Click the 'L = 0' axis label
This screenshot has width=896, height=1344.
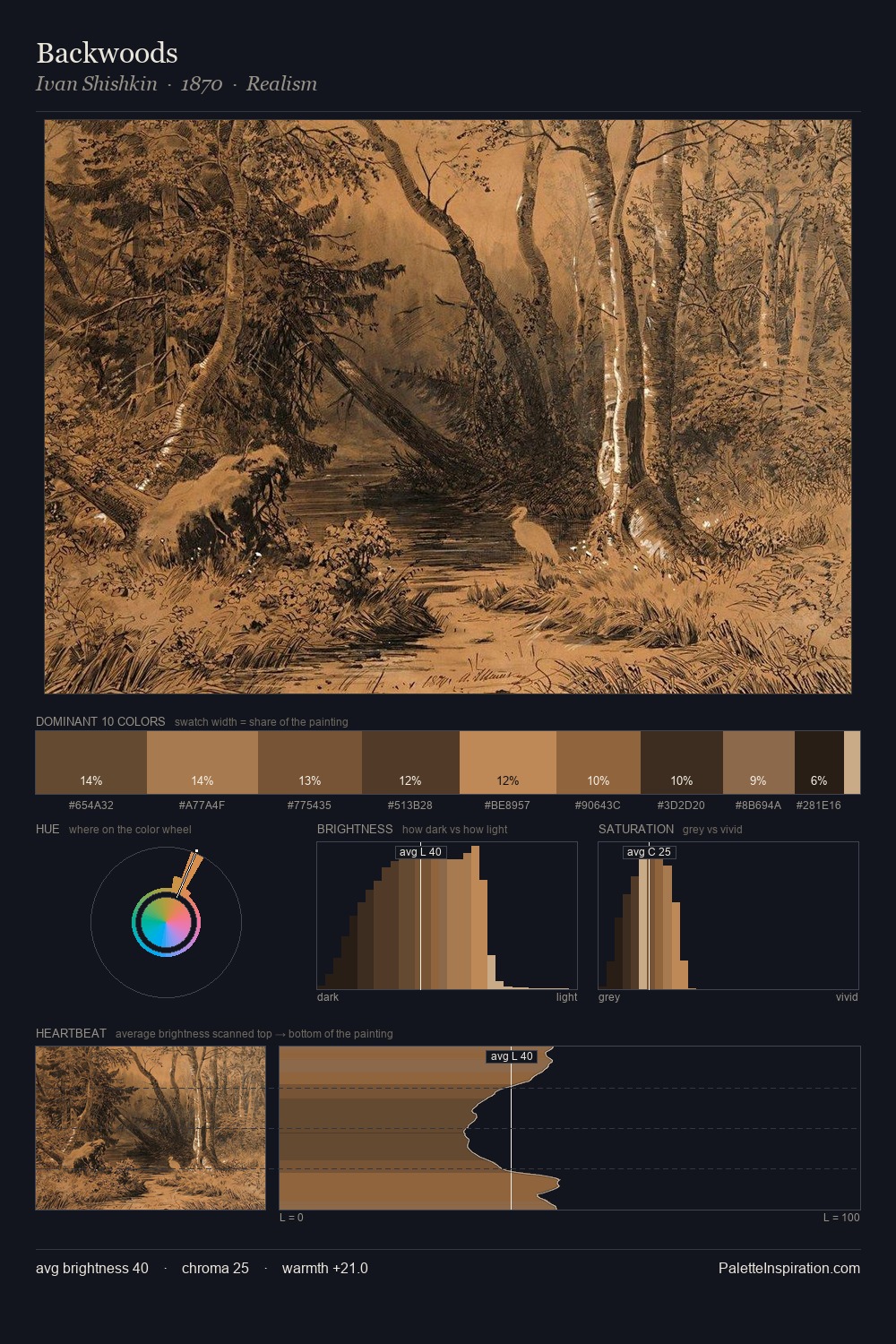291,1218
